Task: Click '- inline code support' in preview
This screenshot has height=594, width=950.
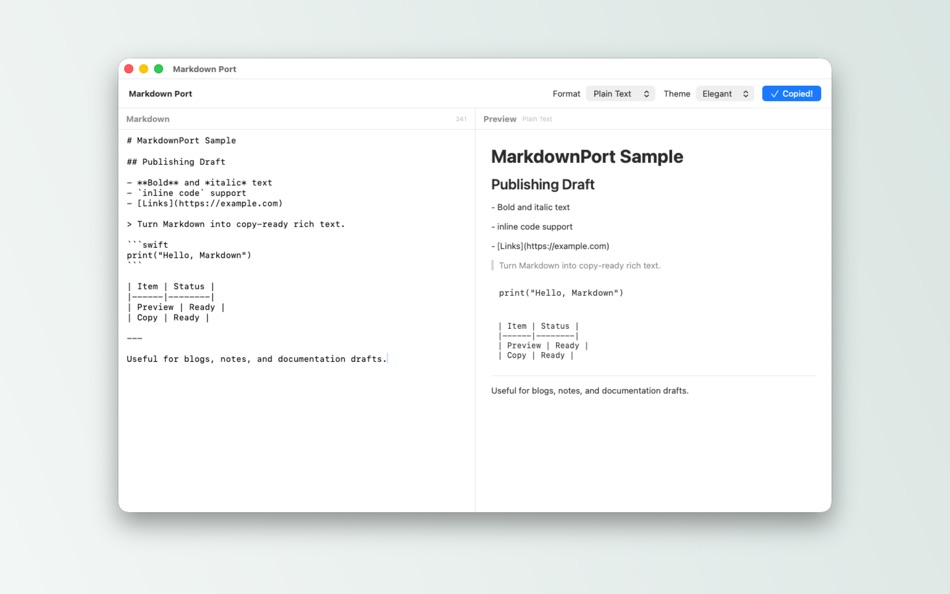Action: tap(532, 227)
